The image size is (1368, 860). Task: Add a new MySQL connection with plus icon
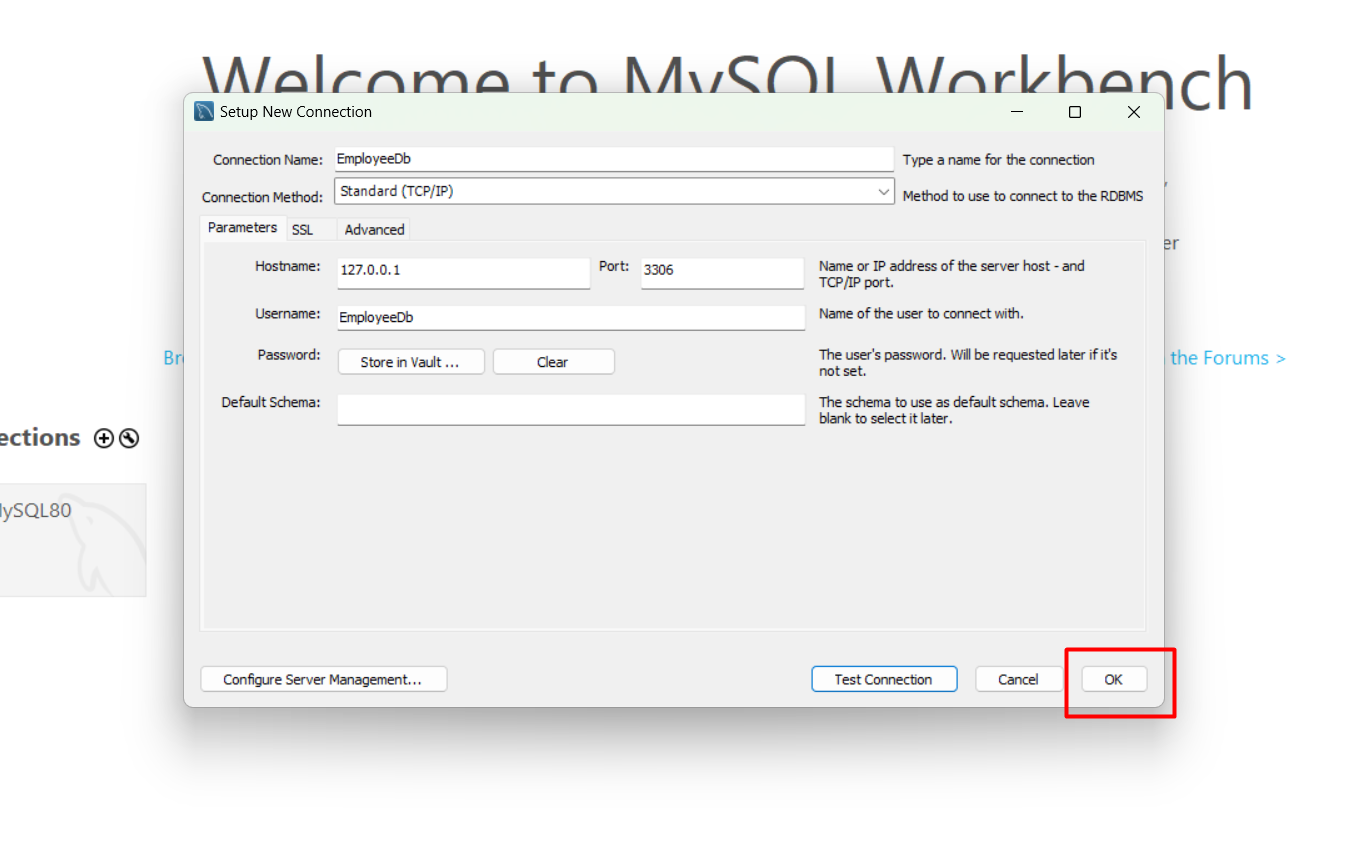click(x=103, y=438)
